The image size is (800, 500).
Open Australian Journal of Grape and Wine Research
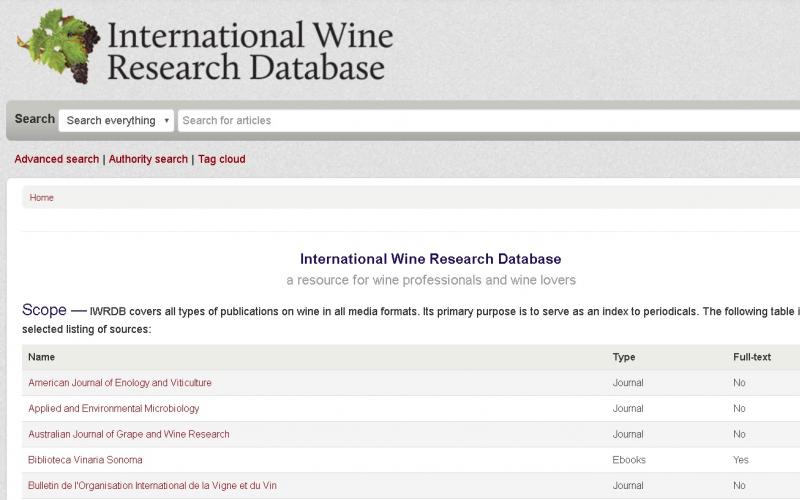129,434
